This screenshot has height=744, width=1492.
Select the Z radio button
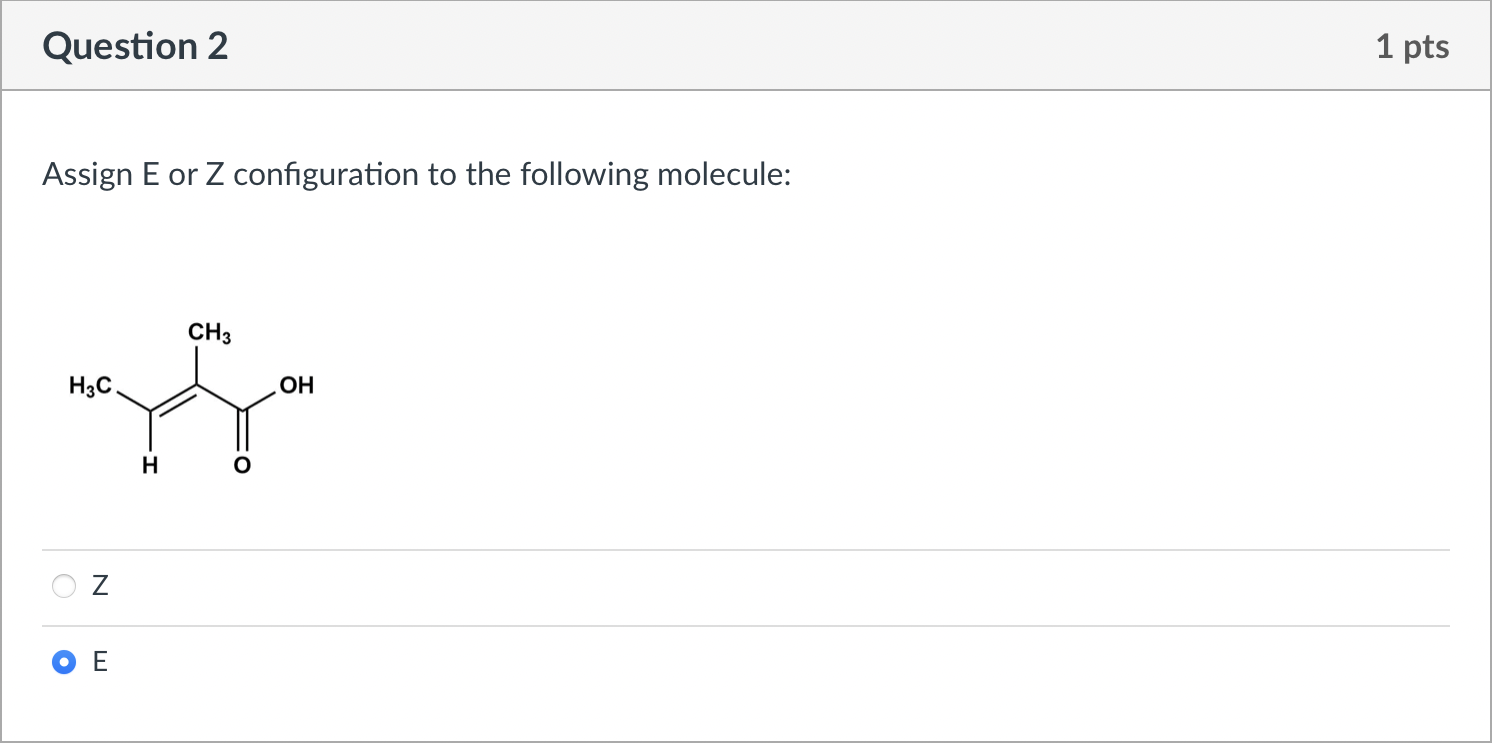(x=63, y=587)
